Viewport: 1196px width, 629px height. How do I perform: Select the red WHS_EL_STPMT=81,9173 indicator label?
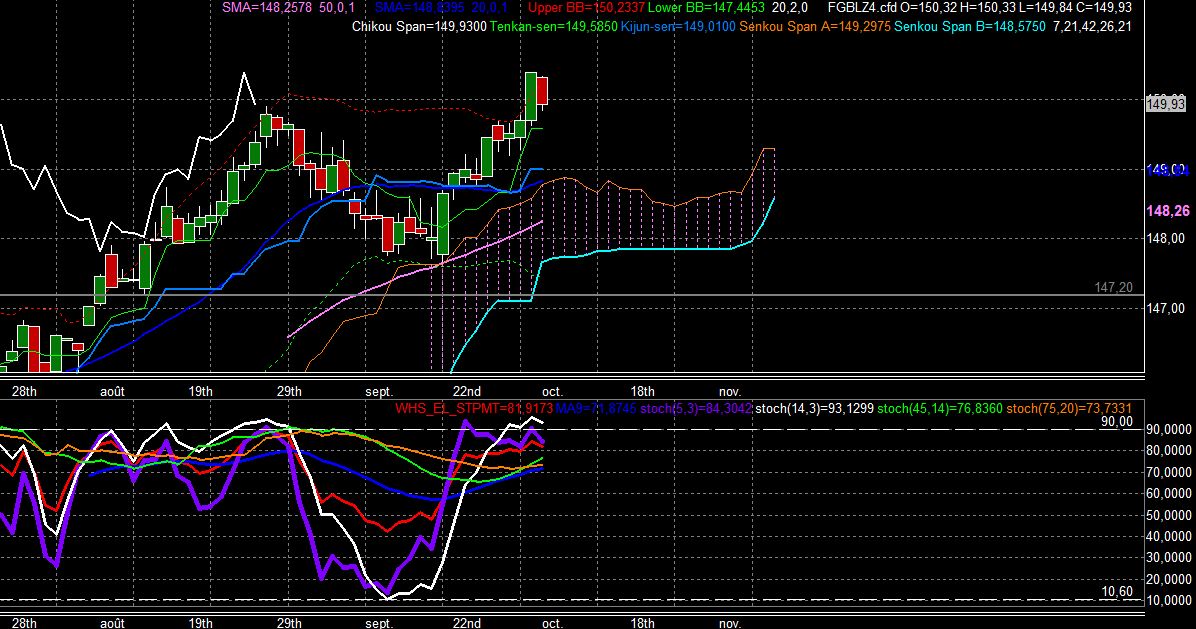click(x=473, y=409)
